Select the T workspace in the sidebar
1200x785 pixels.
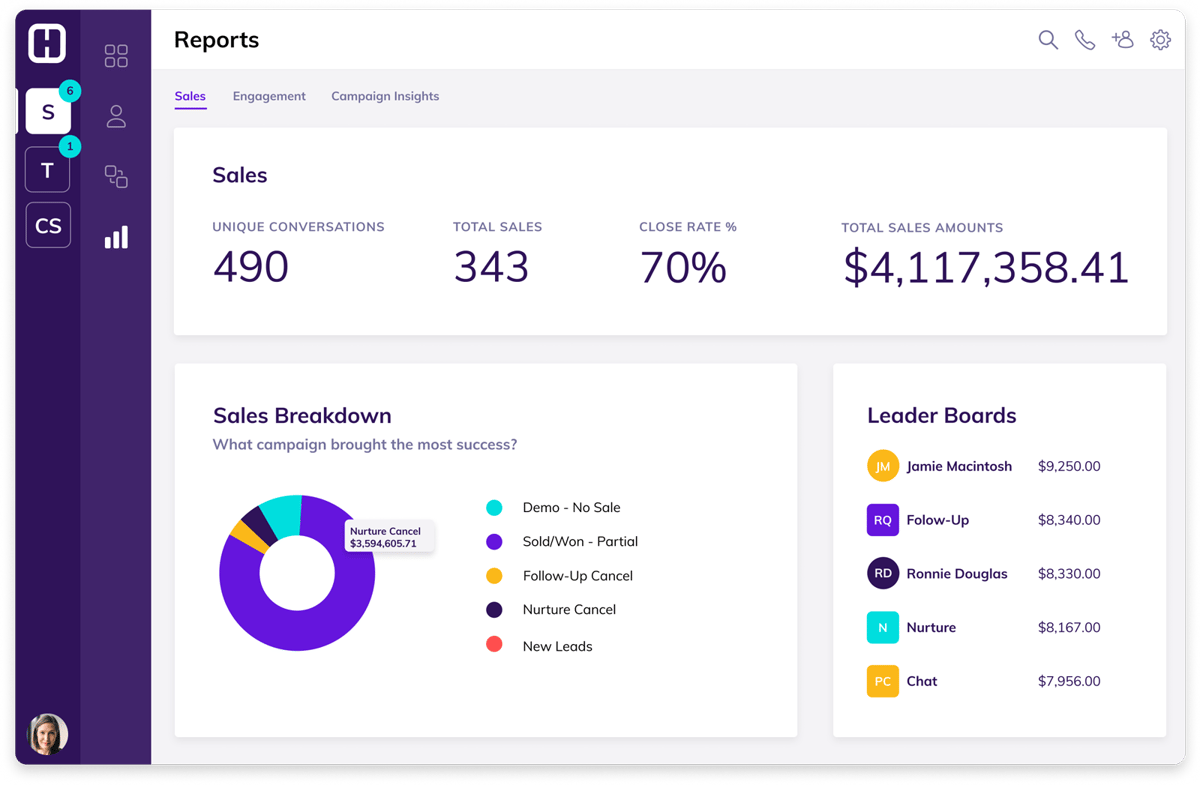pos(47,170)
